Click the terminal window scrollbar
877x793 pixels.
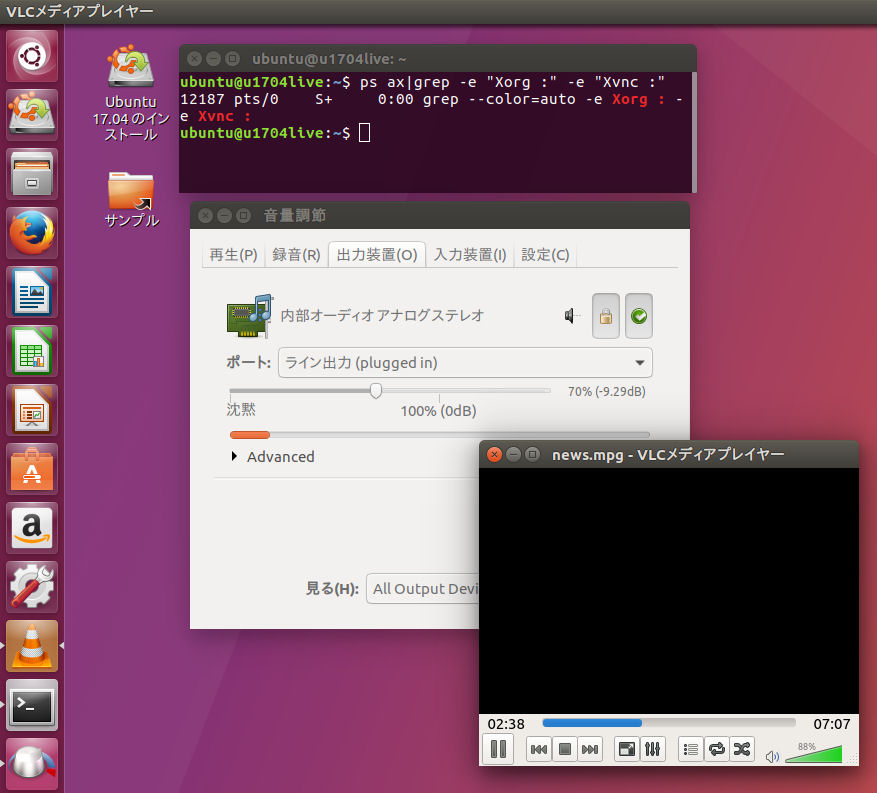click(x=694, y=132)
